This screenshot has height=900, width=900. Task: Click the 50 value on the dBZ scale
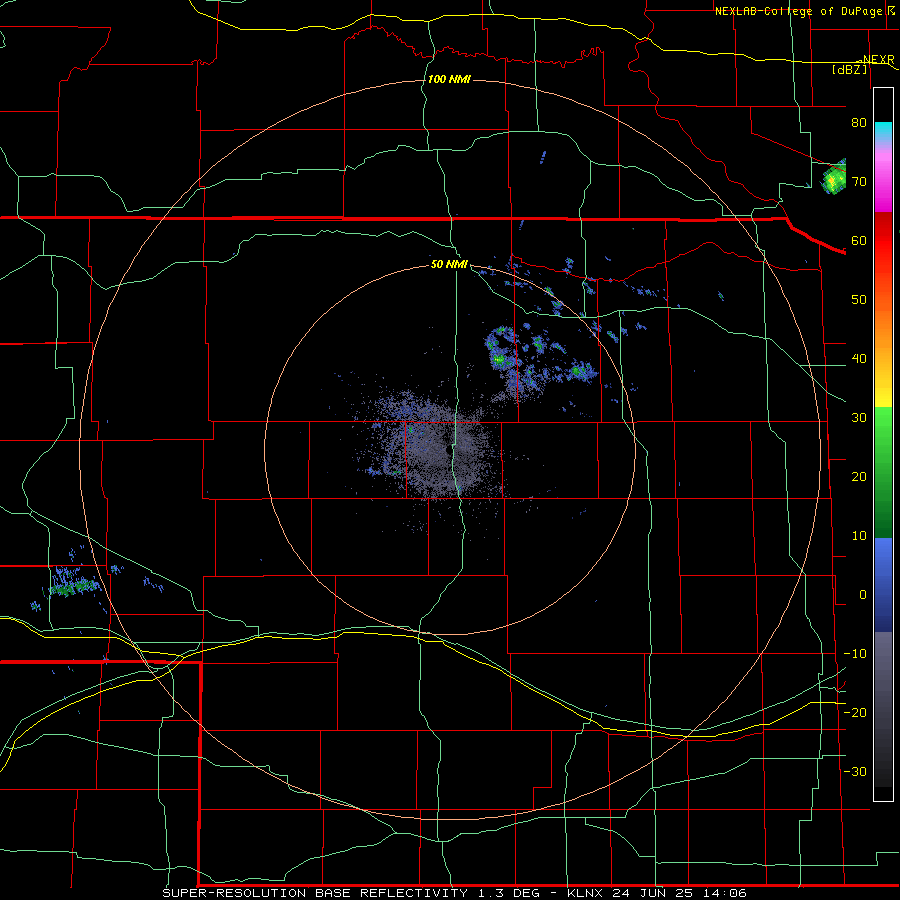pos(859,300)
